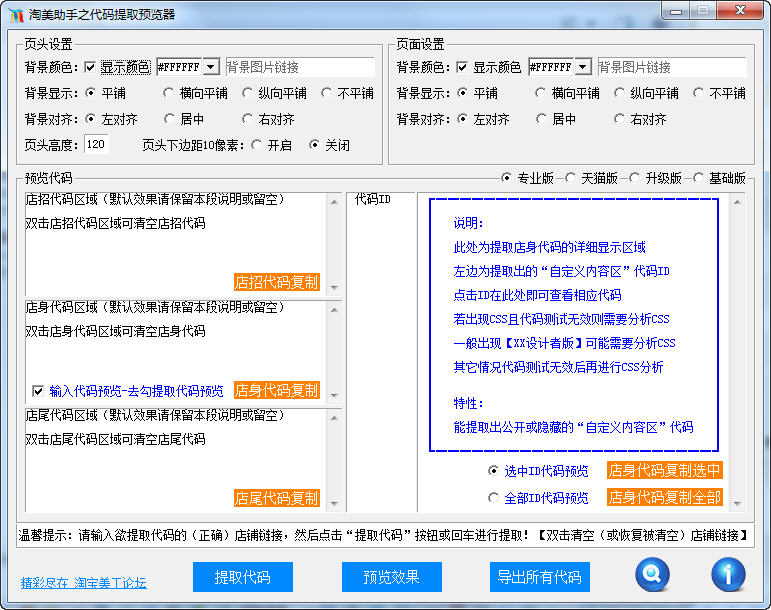Click header 背景图片链接 input field

click(x=299, y=67)
